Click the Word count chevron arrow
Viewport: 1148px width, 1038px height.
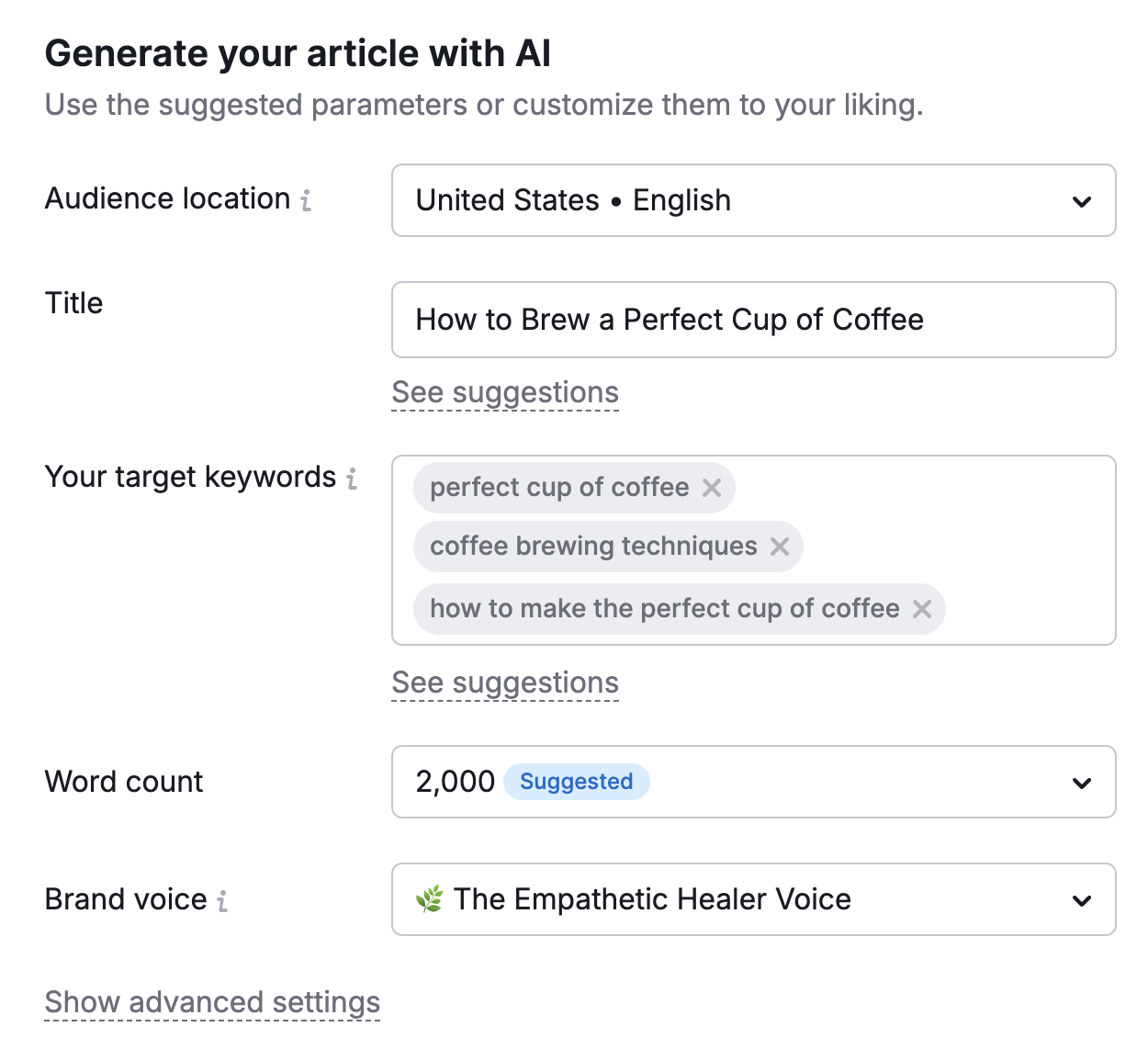(x=1082, y=783)
